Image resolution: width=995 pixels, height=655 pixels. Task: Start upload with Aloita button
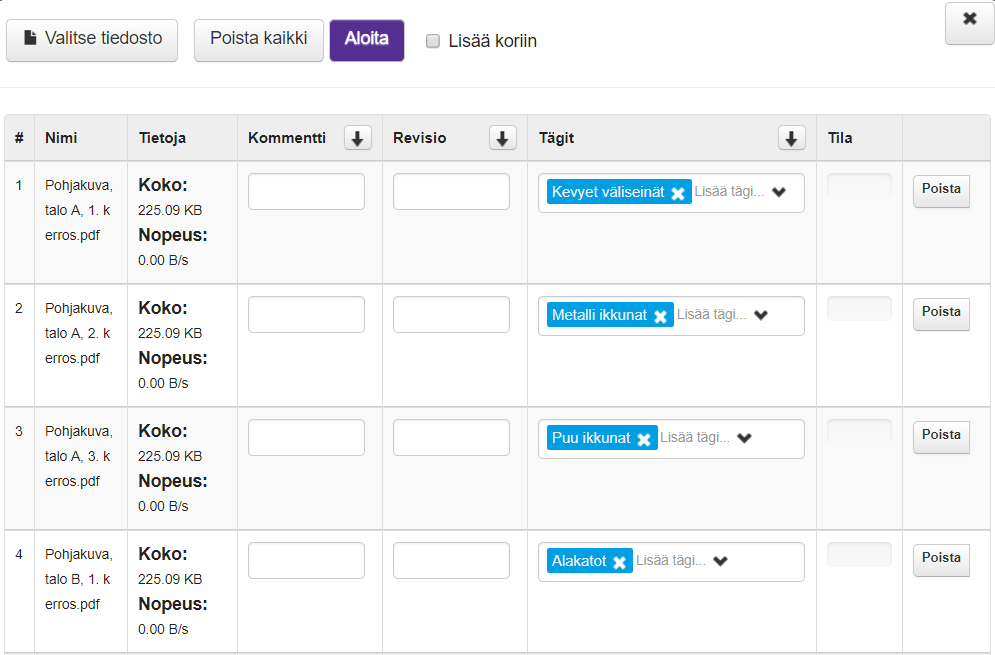pos(366,40)
